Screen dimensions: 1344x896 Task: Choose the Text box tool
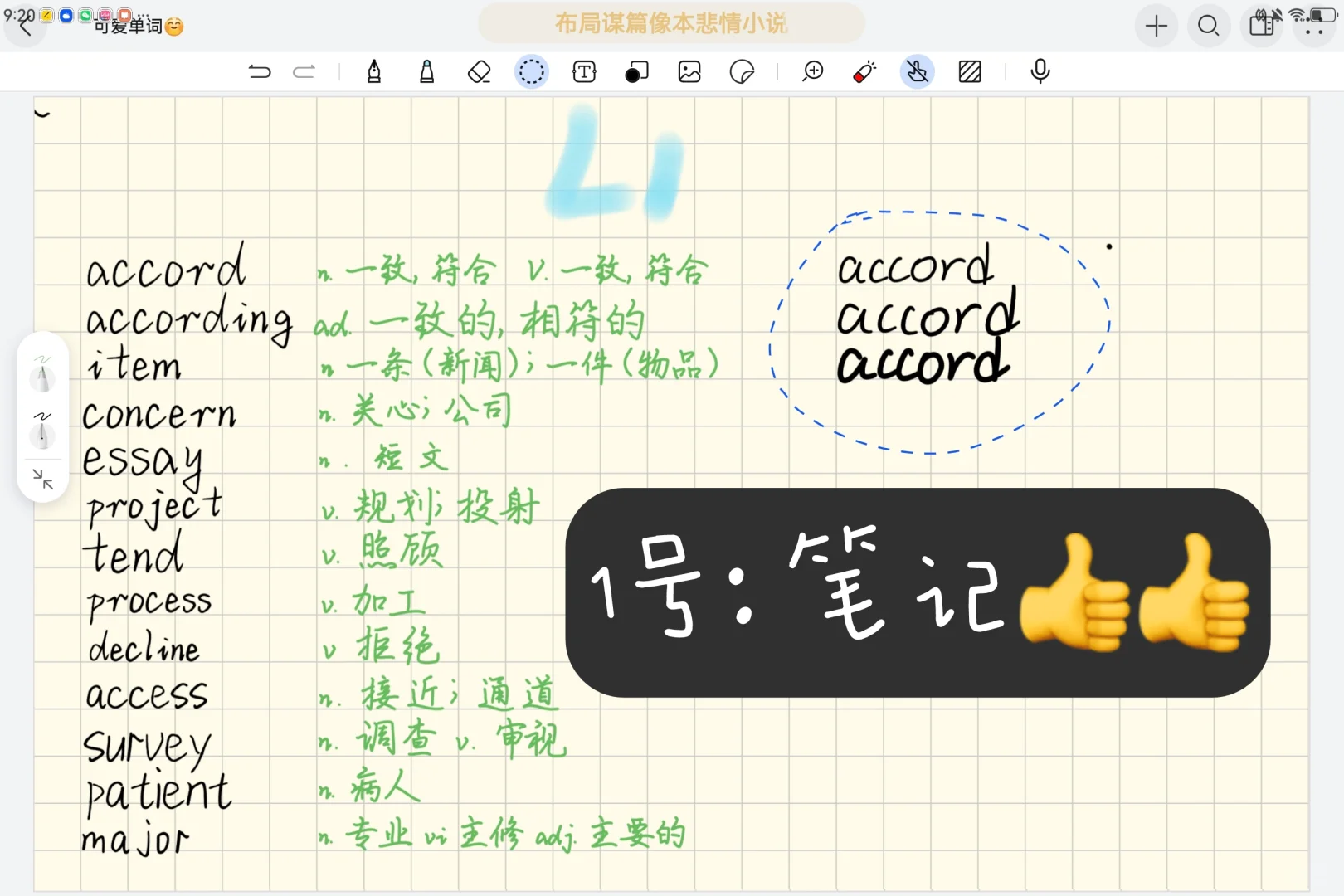(585, 72)
